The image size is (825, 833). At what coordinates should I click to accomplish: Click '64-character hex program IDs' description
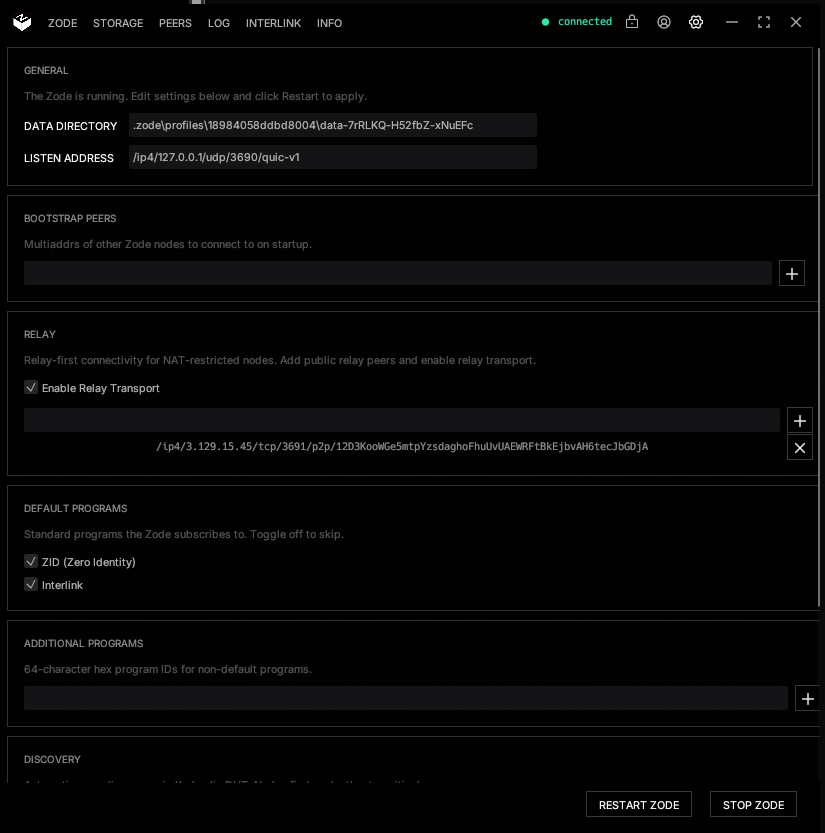pos(168,669)
